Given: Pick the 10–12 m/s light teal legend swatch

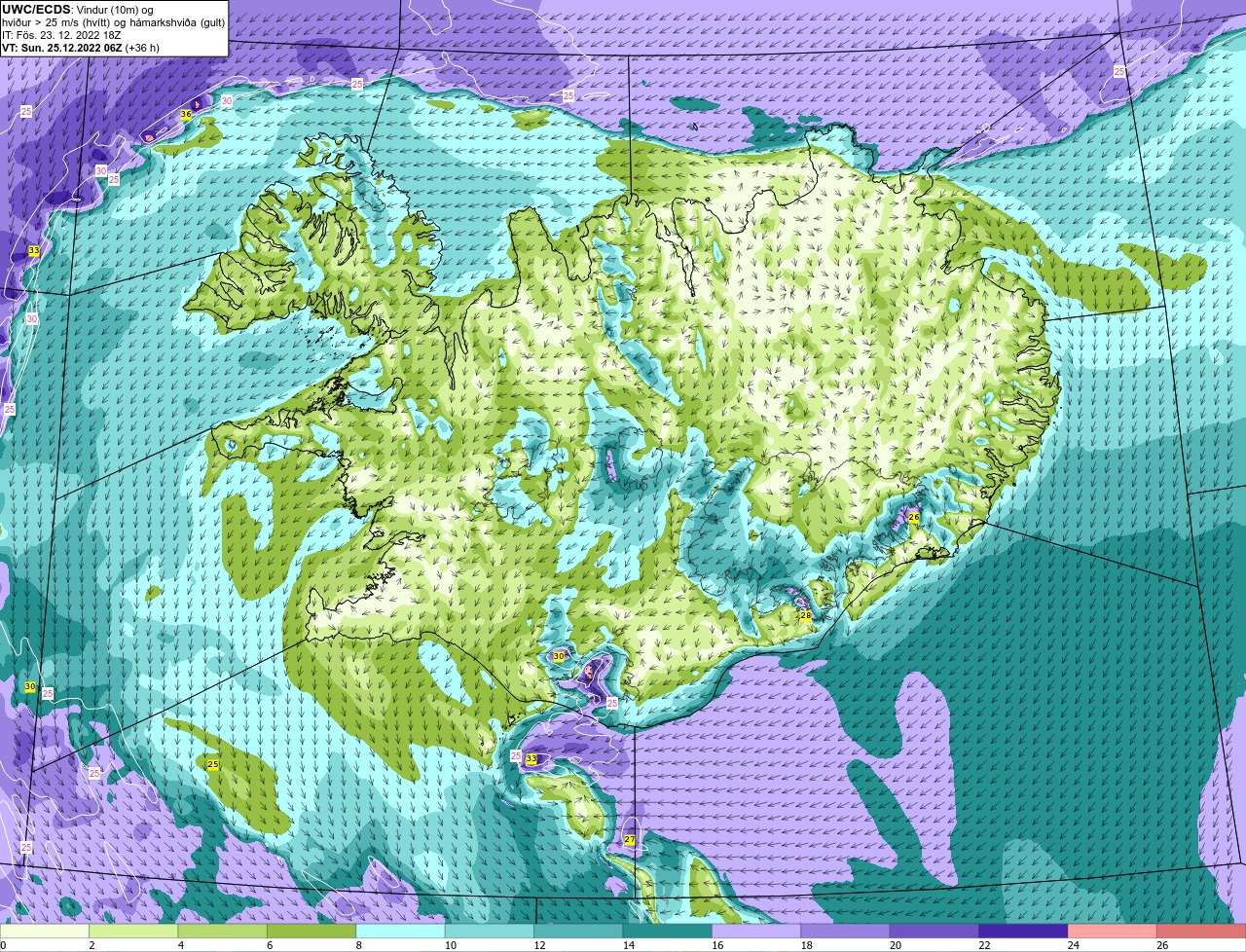Looking at the screenshot, I should [491, 931].
